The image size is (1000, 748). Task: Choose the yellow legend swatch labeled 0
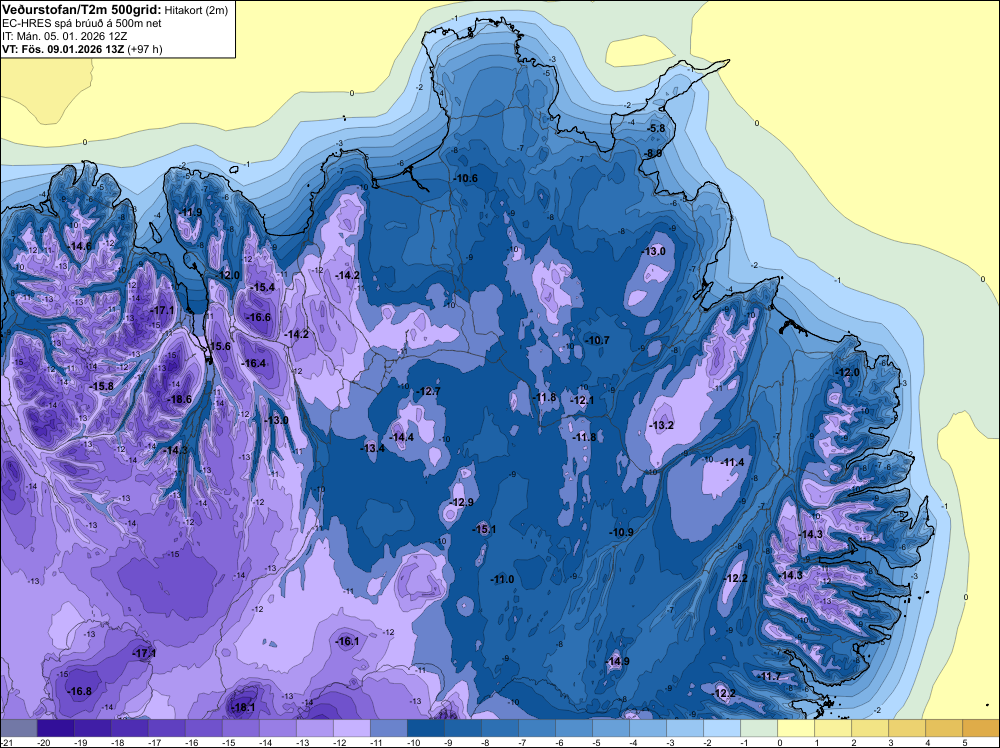(795, 728)
